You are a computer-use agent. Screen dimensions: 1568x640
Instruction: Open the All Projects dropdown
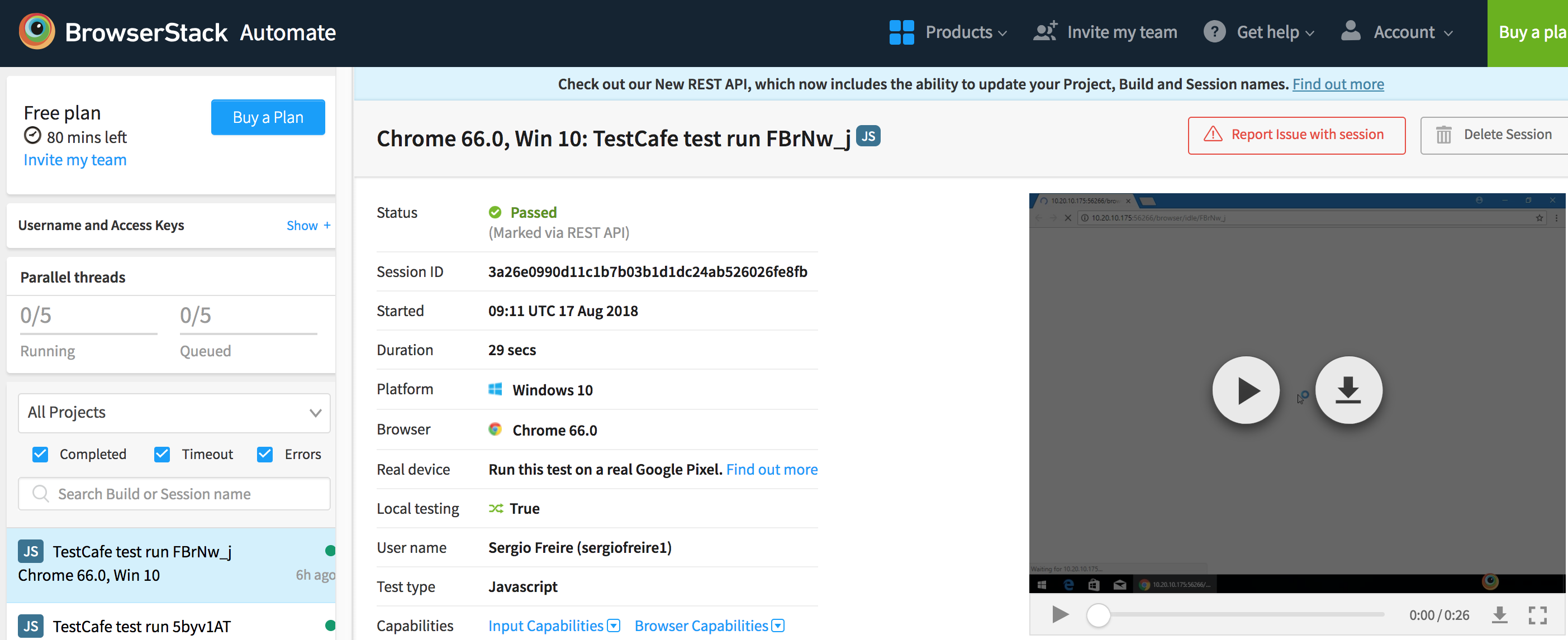click(174, 413)
